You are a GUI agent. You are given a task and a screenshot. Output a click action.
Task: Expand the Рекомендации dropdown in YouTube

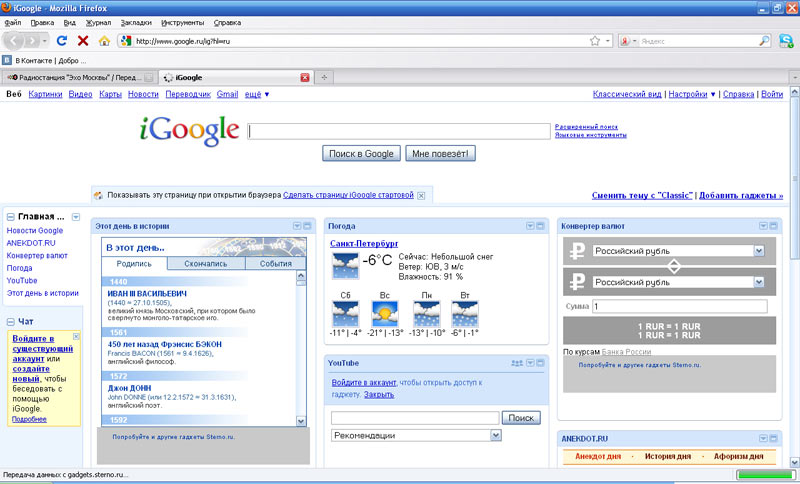pos(496,435)
